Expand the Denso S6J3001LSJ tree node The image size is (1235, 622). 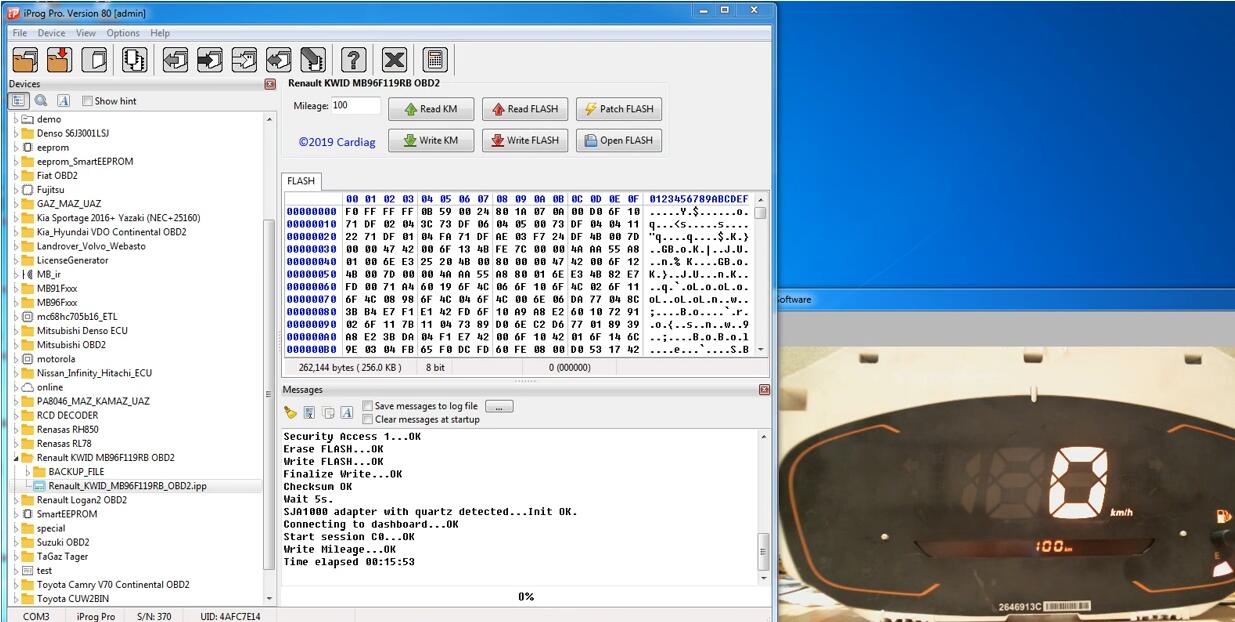tap(15, 133)
